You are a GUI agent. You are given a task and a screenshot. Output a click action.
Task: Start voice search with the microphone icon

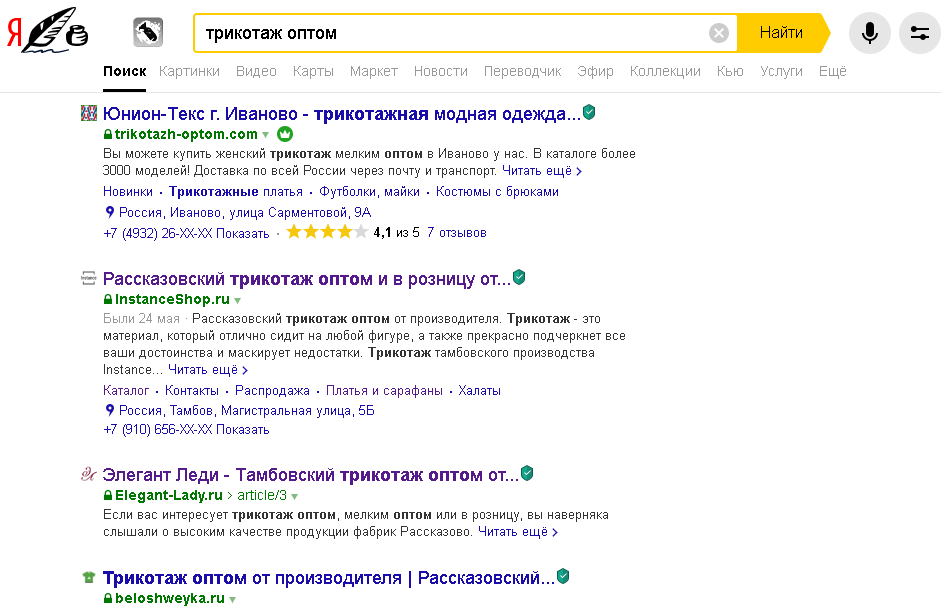pyautogui.click(x=869, y=32)
